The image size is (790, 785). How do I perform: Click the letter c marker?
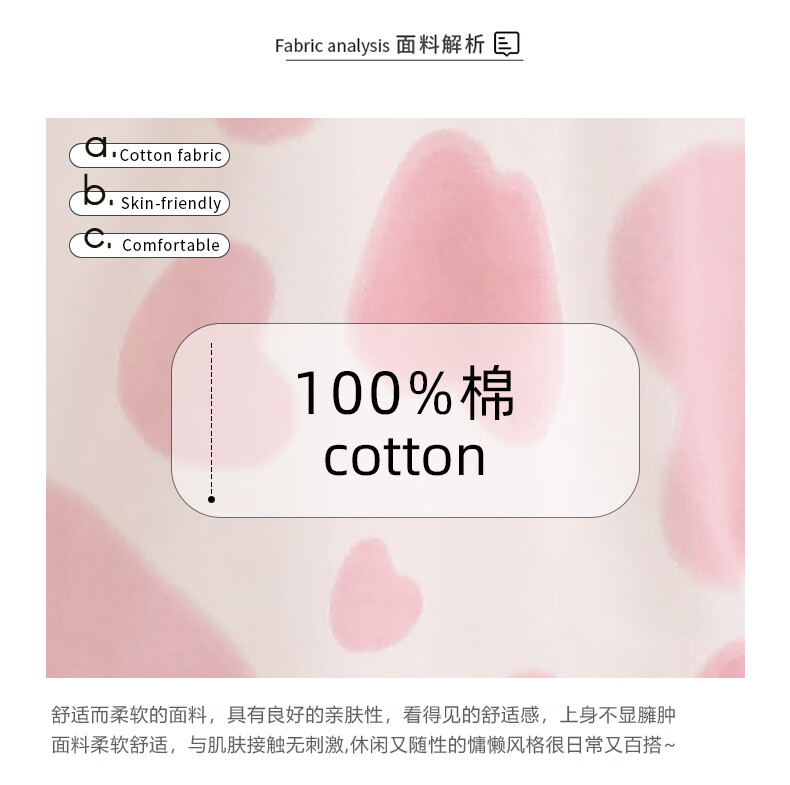95,238
